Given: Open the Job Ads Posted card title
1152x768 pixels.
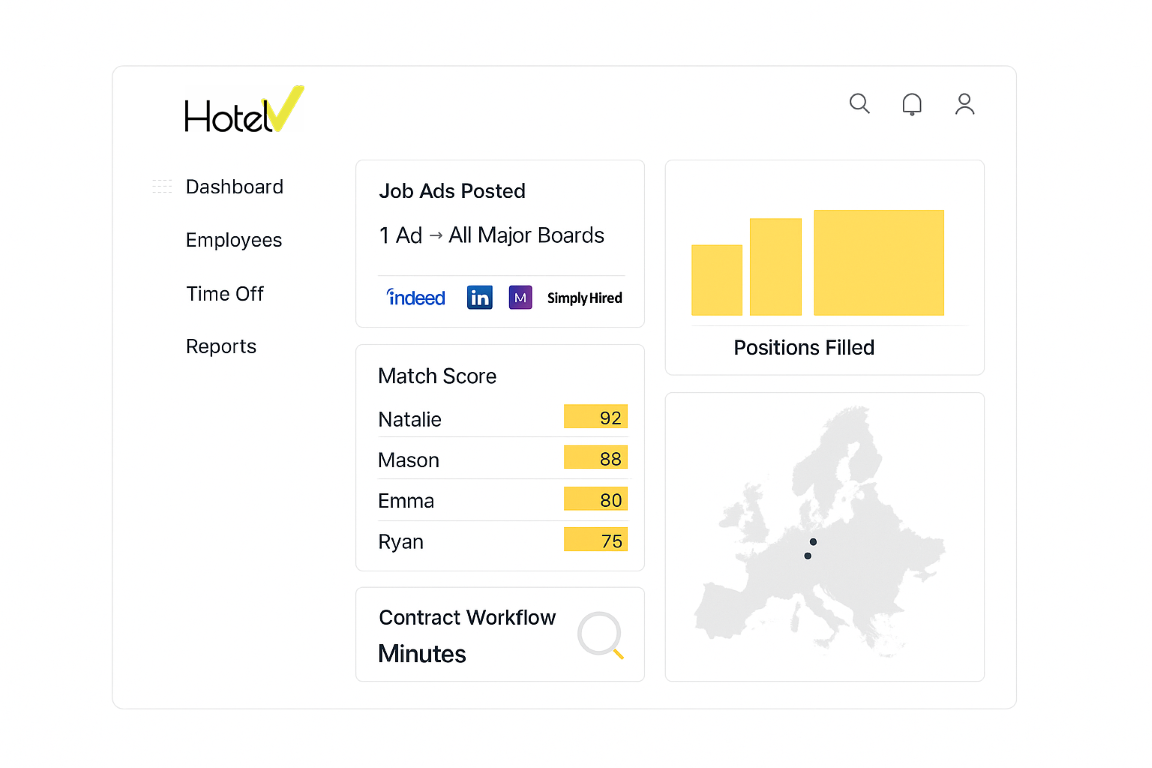Looking at the screenshot, I should [x=452, y=191].
